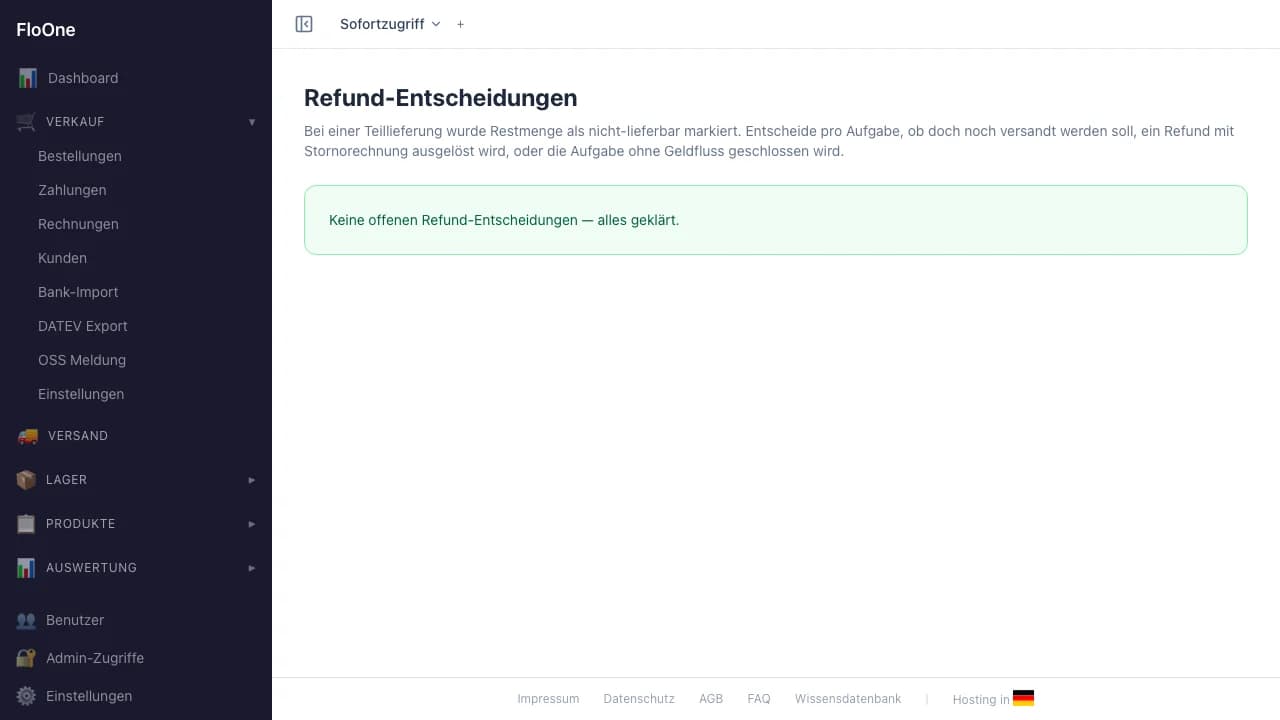Image resolution: width=1280 pixels, height=720 pixels.
Task: Open the FAQ link
Action: tap(759, 699)
